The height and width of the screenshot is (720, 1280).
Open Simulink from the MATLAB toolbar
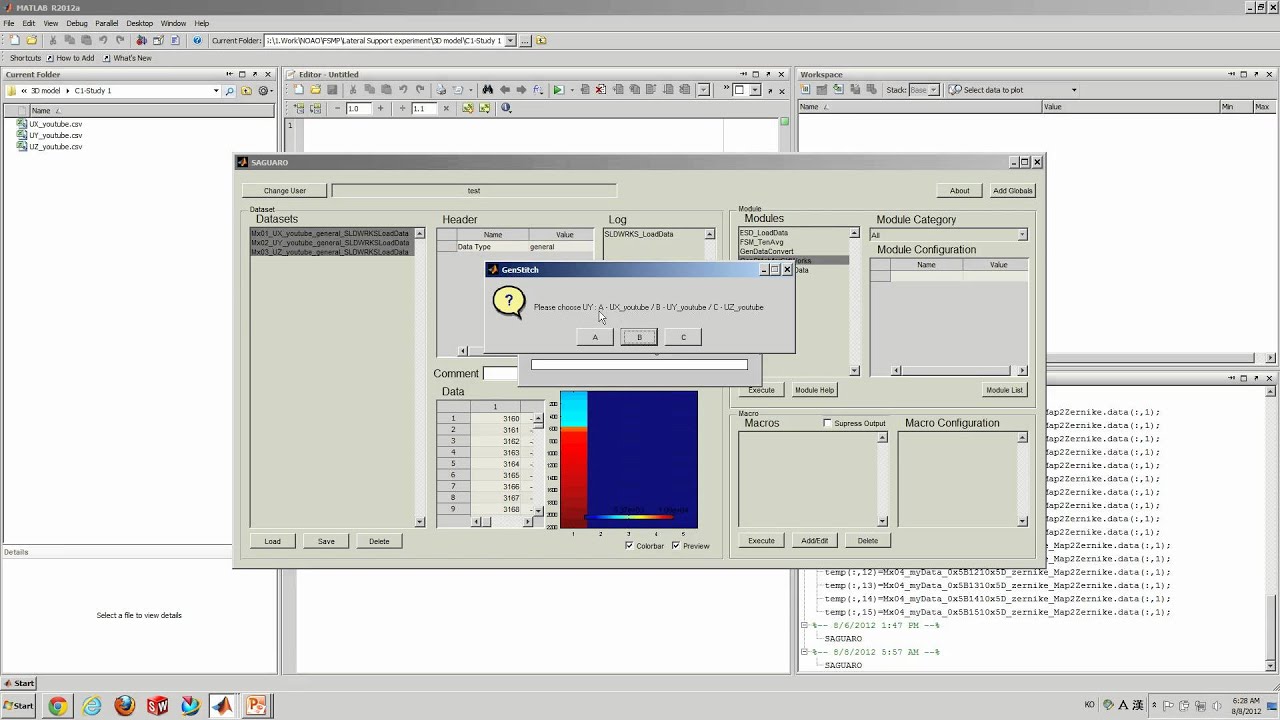pos(141,40)
